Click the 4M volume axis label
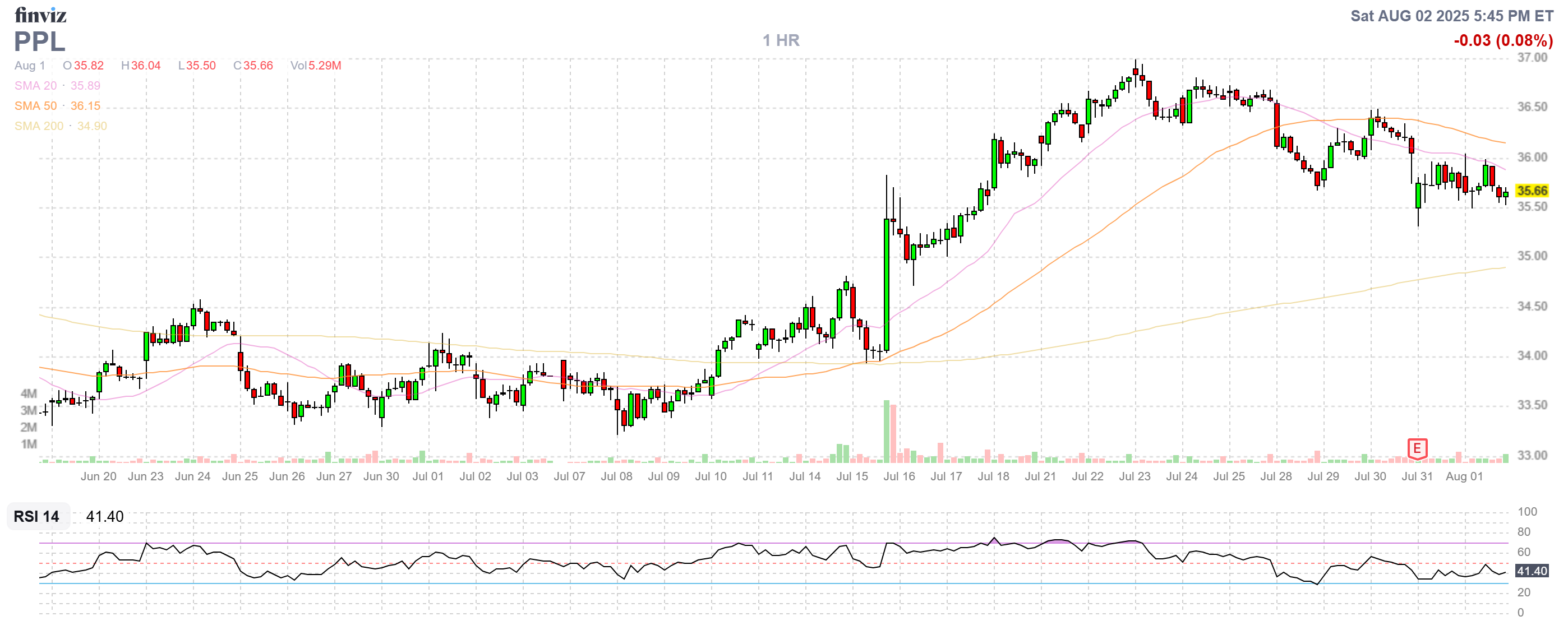The width and height of the screenshot is (1568, 630). (x=29, y=393)
